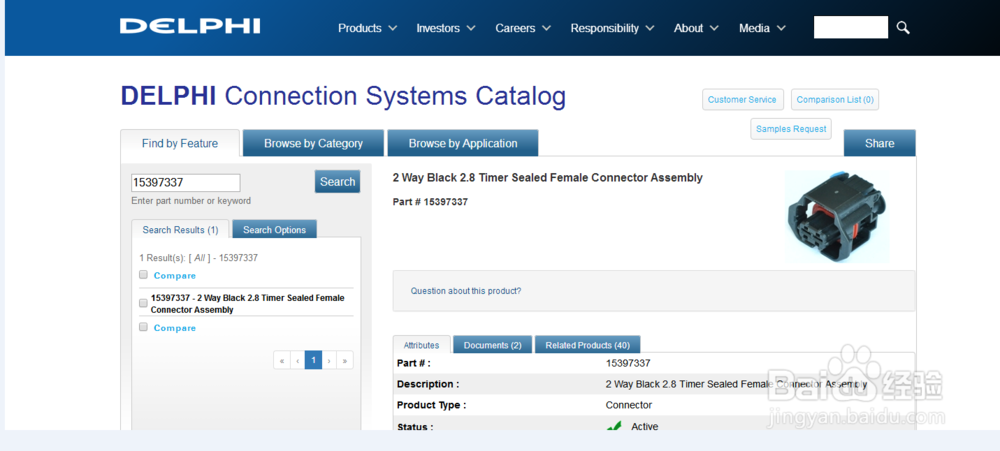Click the top Compare link
This screenshot has width=1000, height=451.
175,276
